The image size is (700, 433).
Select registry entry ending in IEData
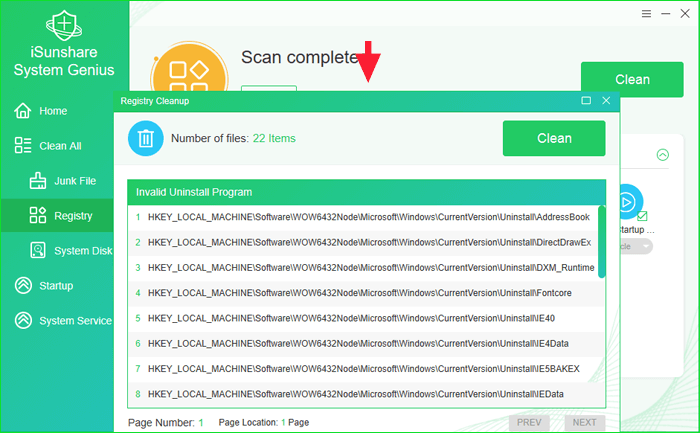point(367,394)
